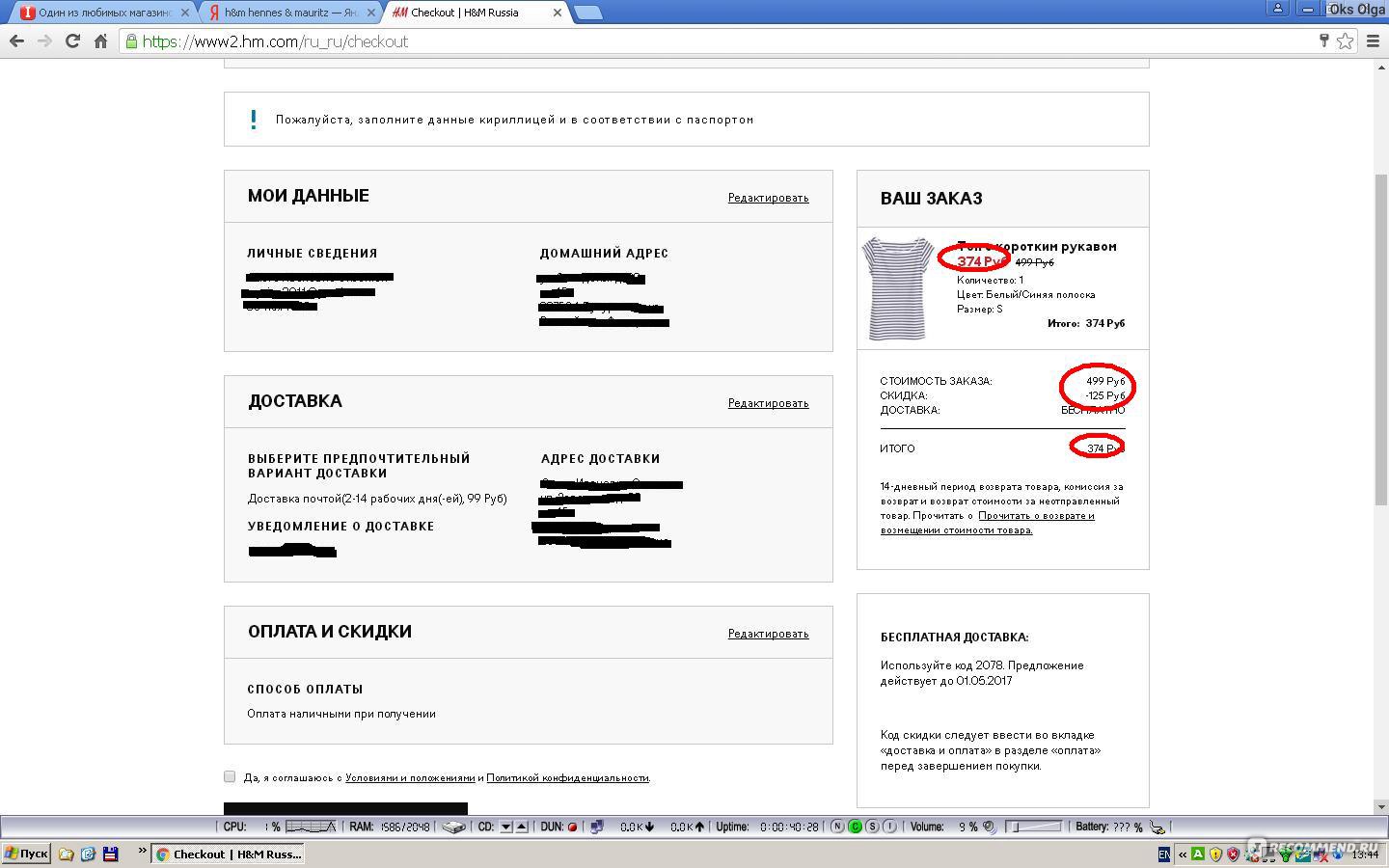Launch Internet Explorer quick launch icon
Viewport: 1389px width, 868px height.
click(x=88, y=854)
